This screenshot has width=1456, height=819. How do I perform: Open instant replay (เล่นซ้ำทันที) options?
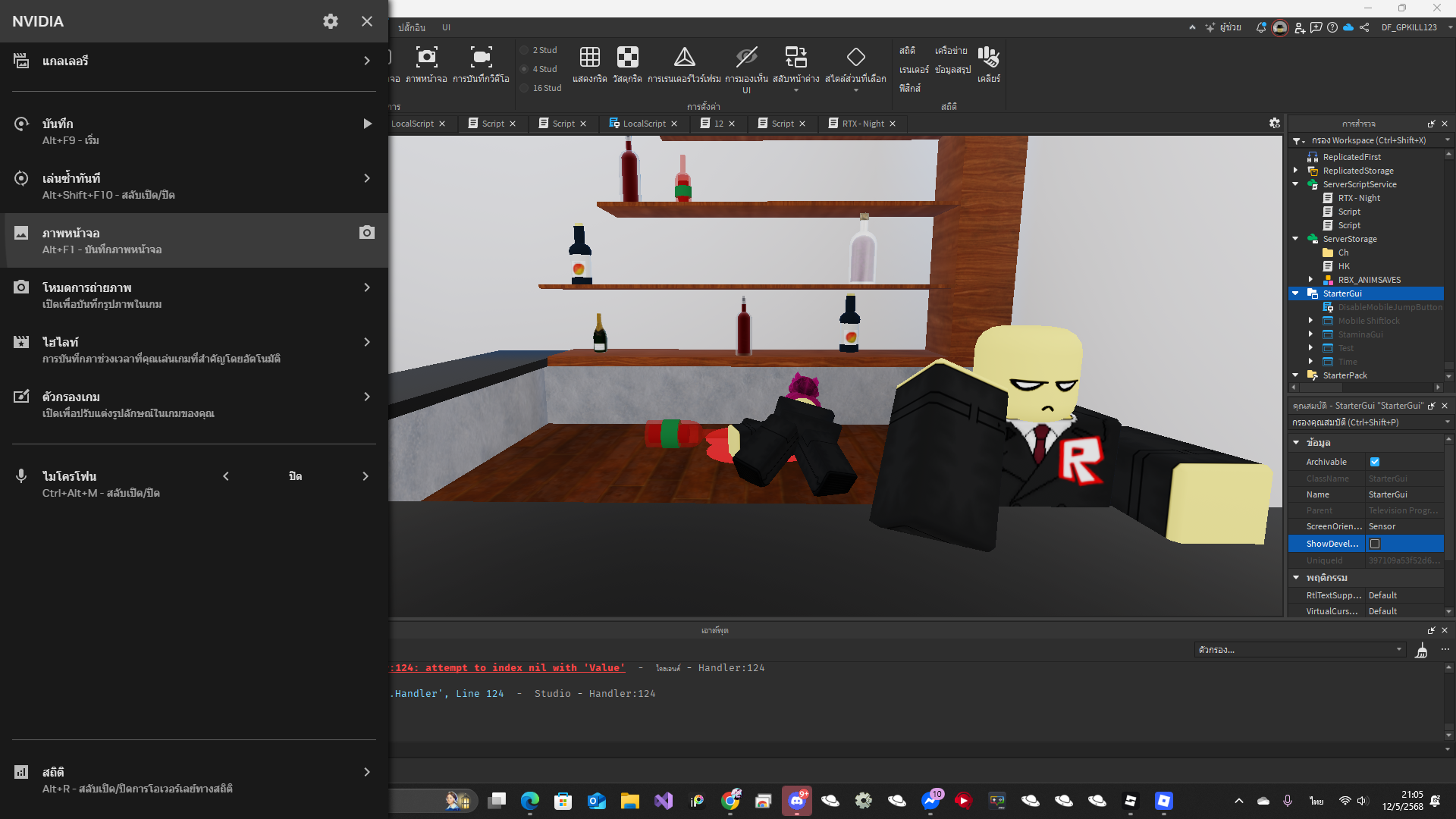coord(194,186)
